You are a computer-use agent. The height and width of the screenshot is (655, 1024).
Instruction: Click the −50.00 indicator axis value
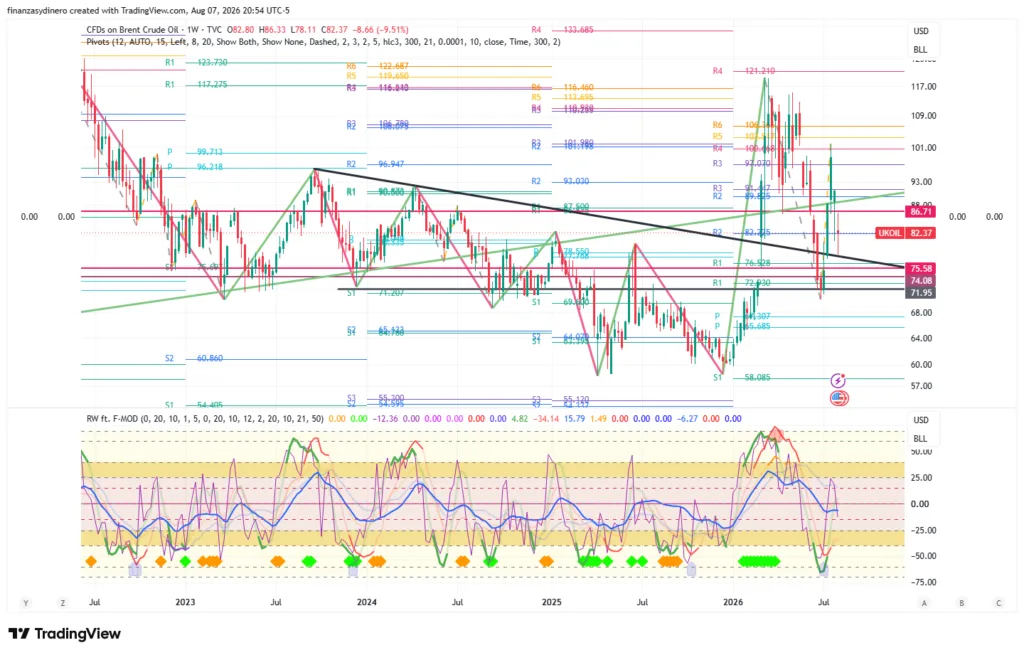pyautogui.click(x=921, y=556)
